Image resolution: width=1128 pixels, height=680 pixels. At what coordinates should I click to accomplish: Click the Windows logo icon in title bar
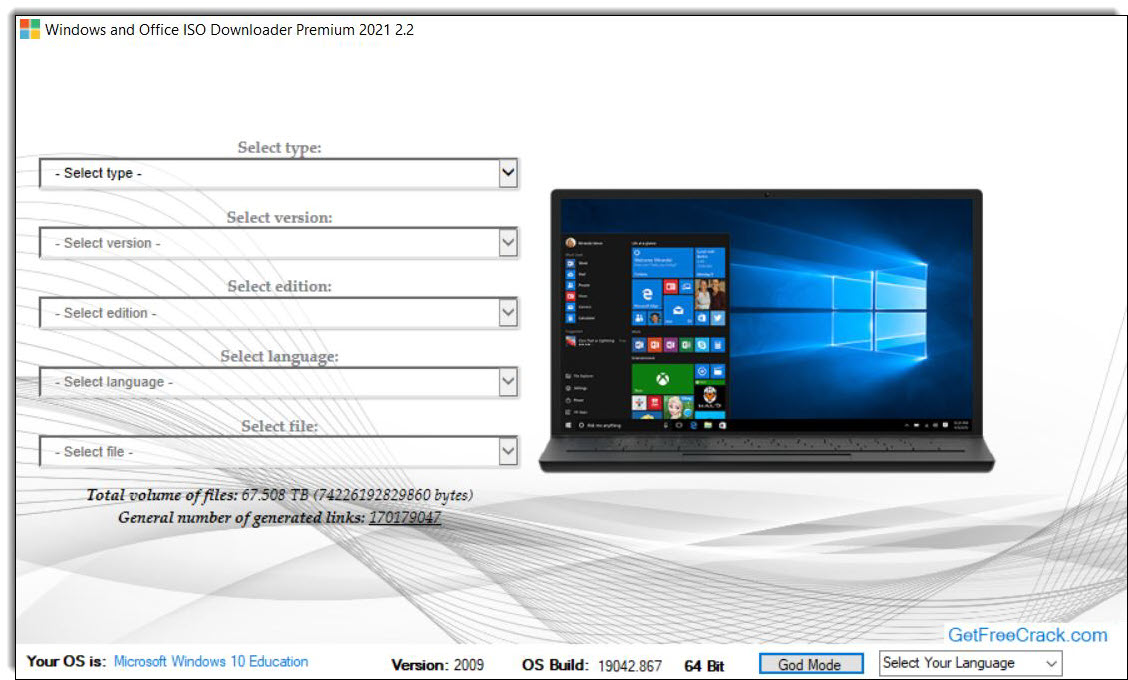tap(29, 30)
